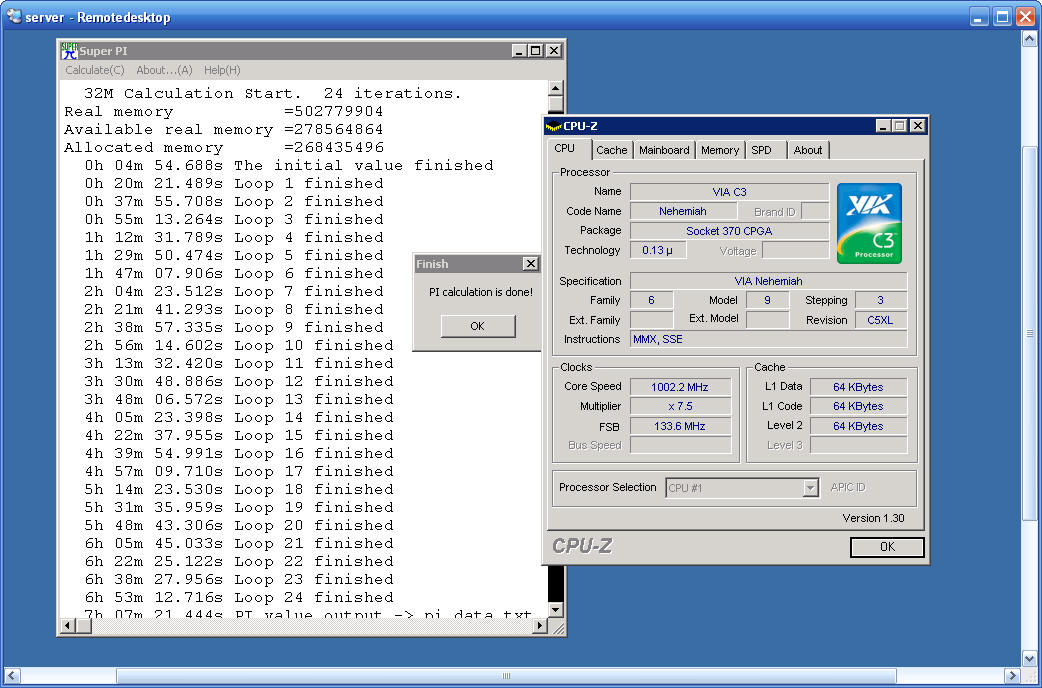Viewport: 1042px width, 688px height.
Task: Click Core Speed value 1002.2 MHz
Action: (680, 387)
